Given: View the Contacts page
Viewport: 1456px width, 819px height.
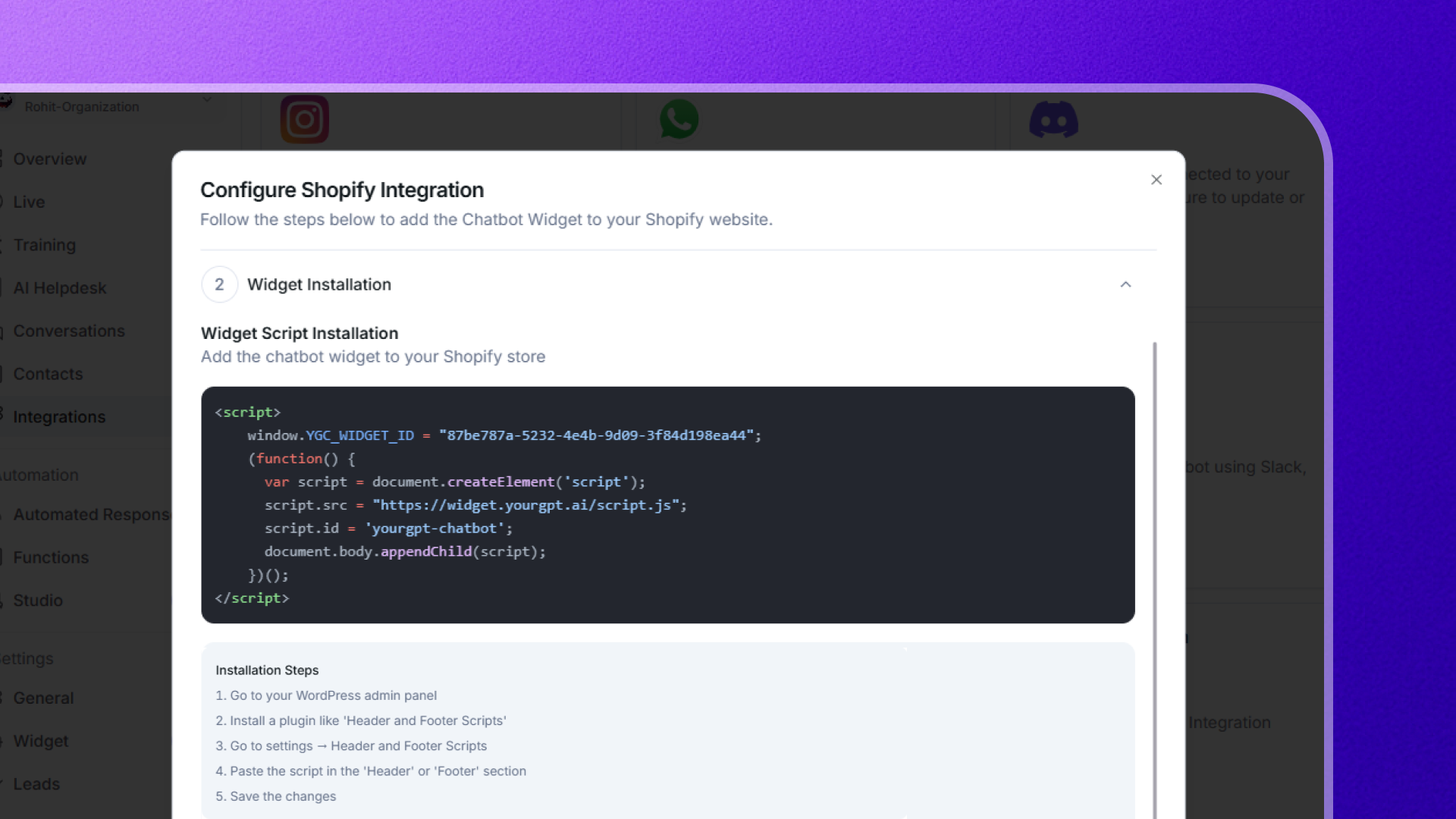Looking at the screenshot, I should tap(48, 374).
